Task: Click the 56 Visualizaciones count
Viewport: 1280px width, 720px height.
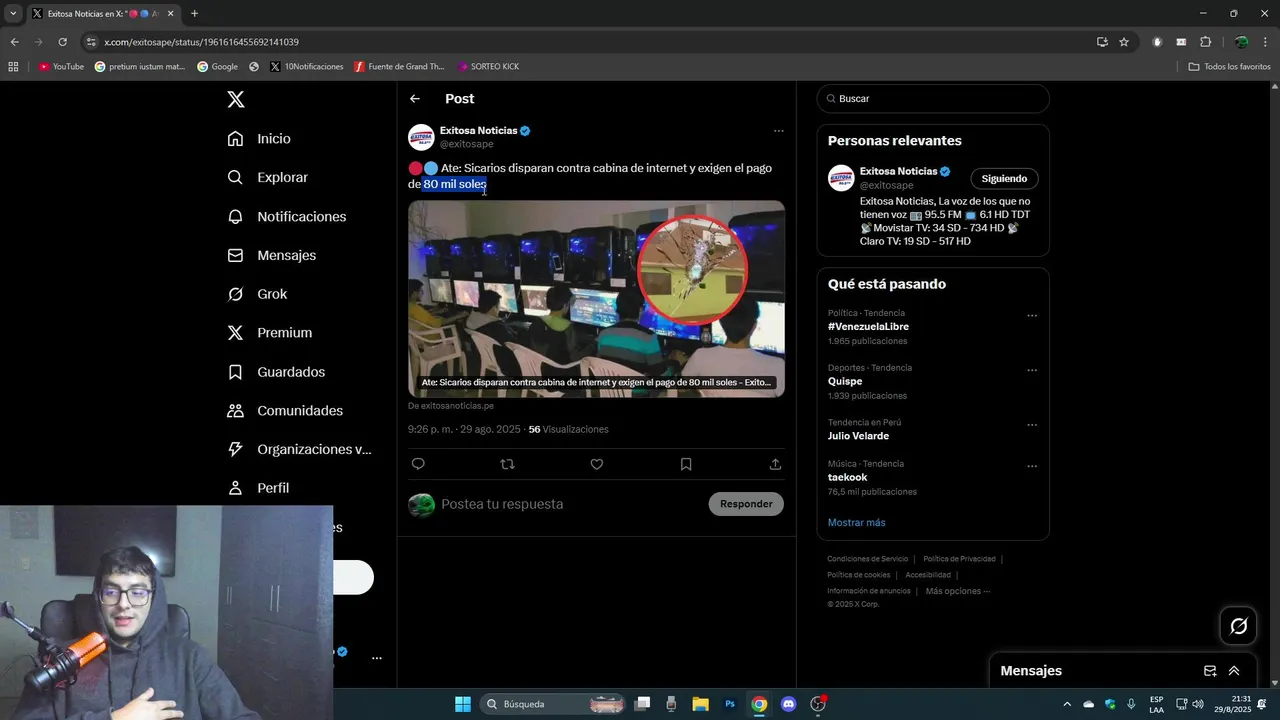Action: coord(568,429)
